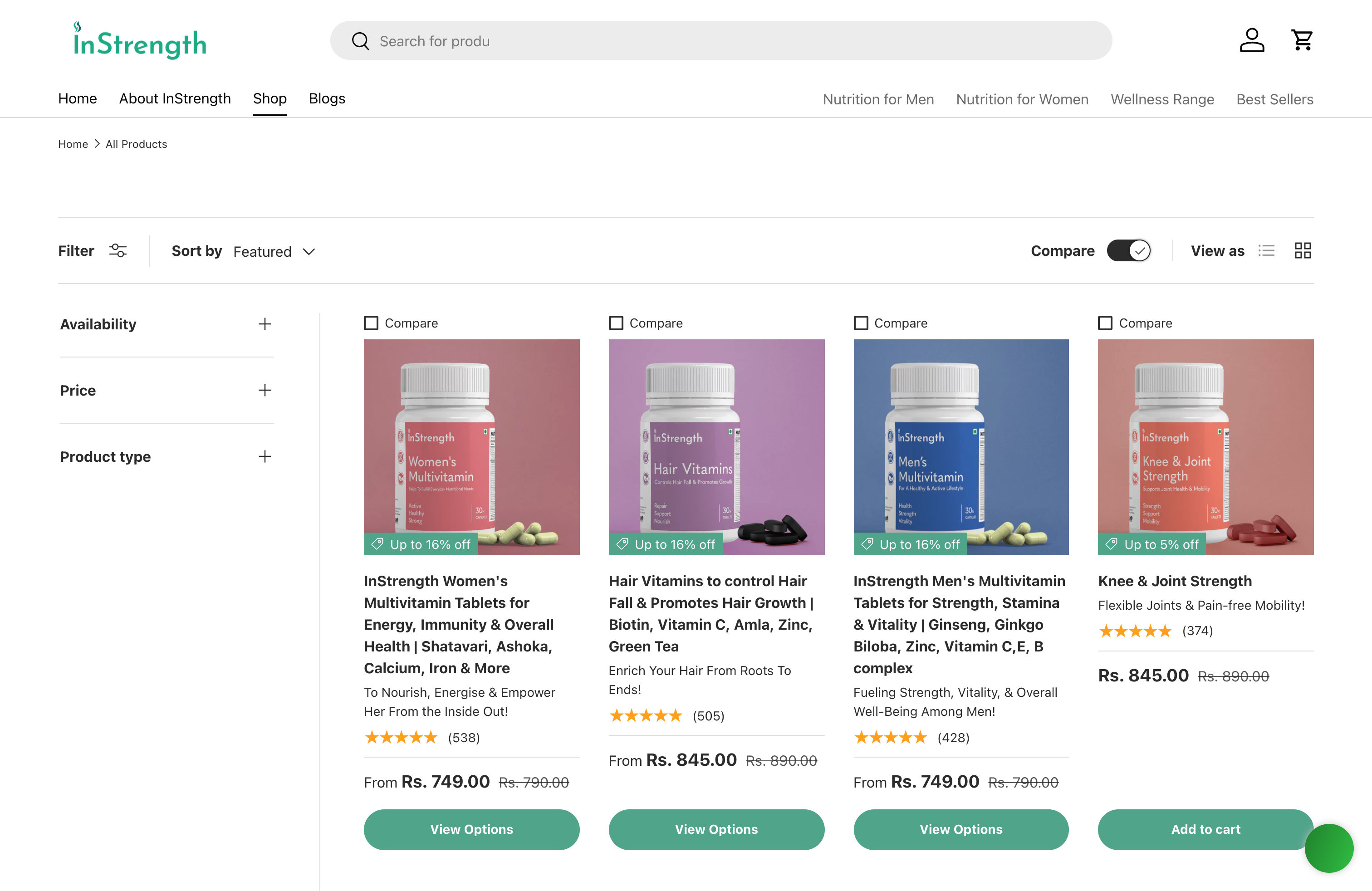Select the list view icon
1372x891 pixels.
(x=1267, y=250)
